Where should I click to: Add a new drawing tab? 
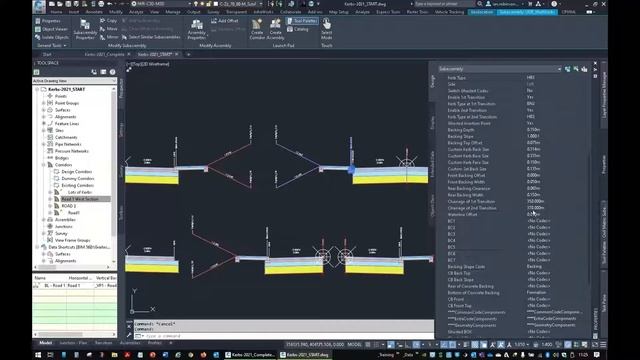pyautogui.click(x=188, y=54)
